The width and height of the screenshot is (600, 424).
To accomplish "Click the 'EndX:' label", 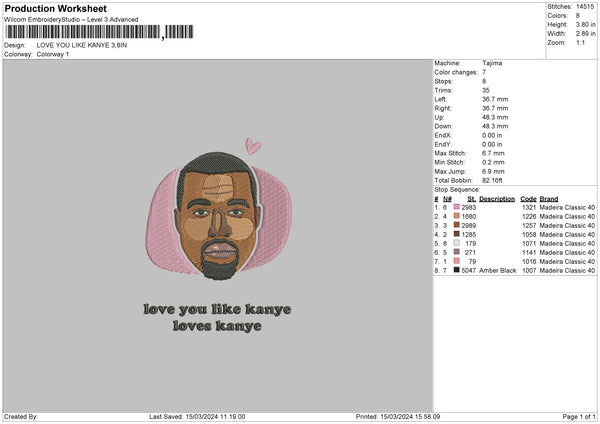I will pyautogui.click(x=443, y=135).
